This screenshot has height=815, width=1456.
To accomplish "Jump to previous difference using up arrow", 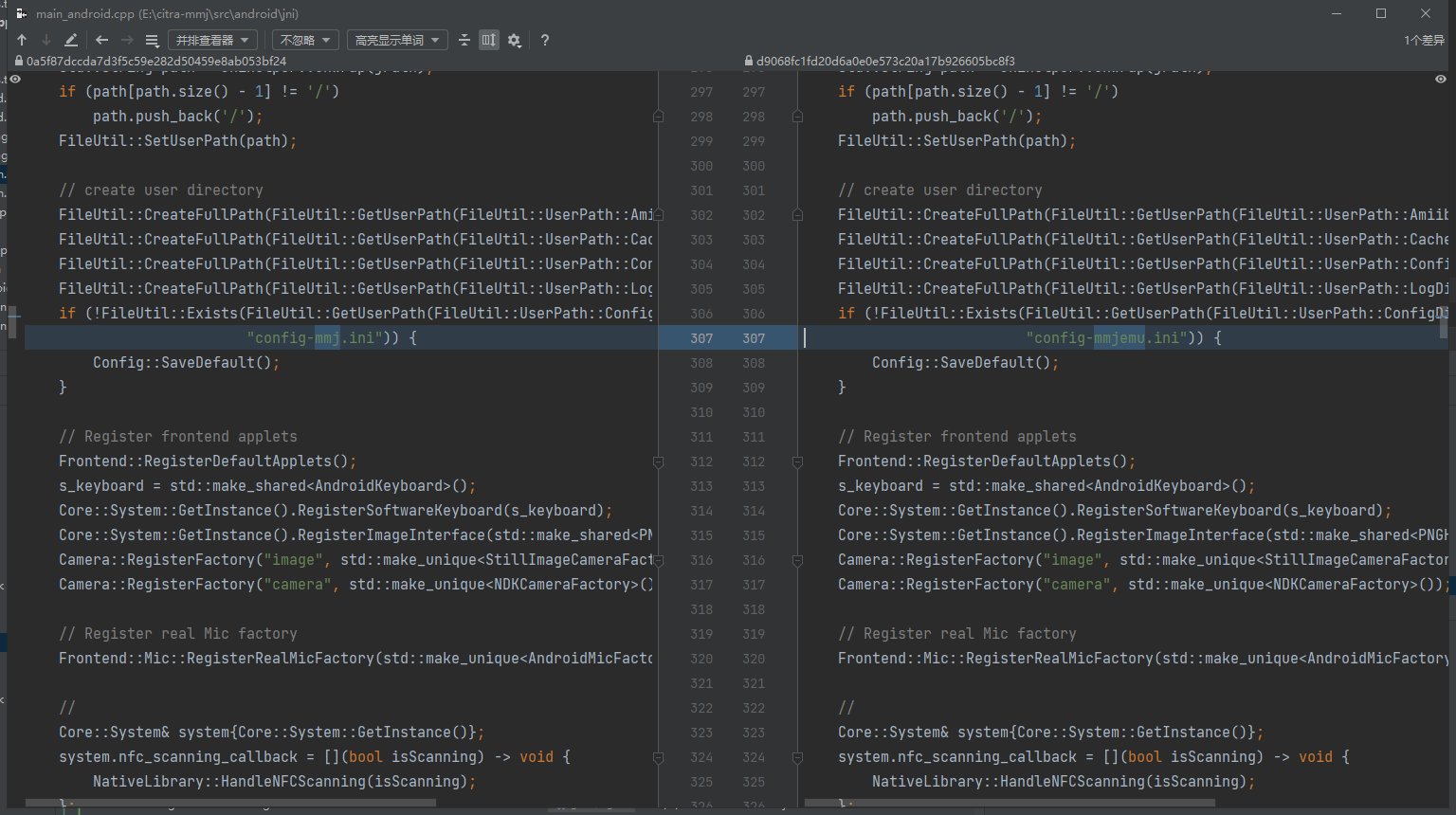I will click(22, 40).
